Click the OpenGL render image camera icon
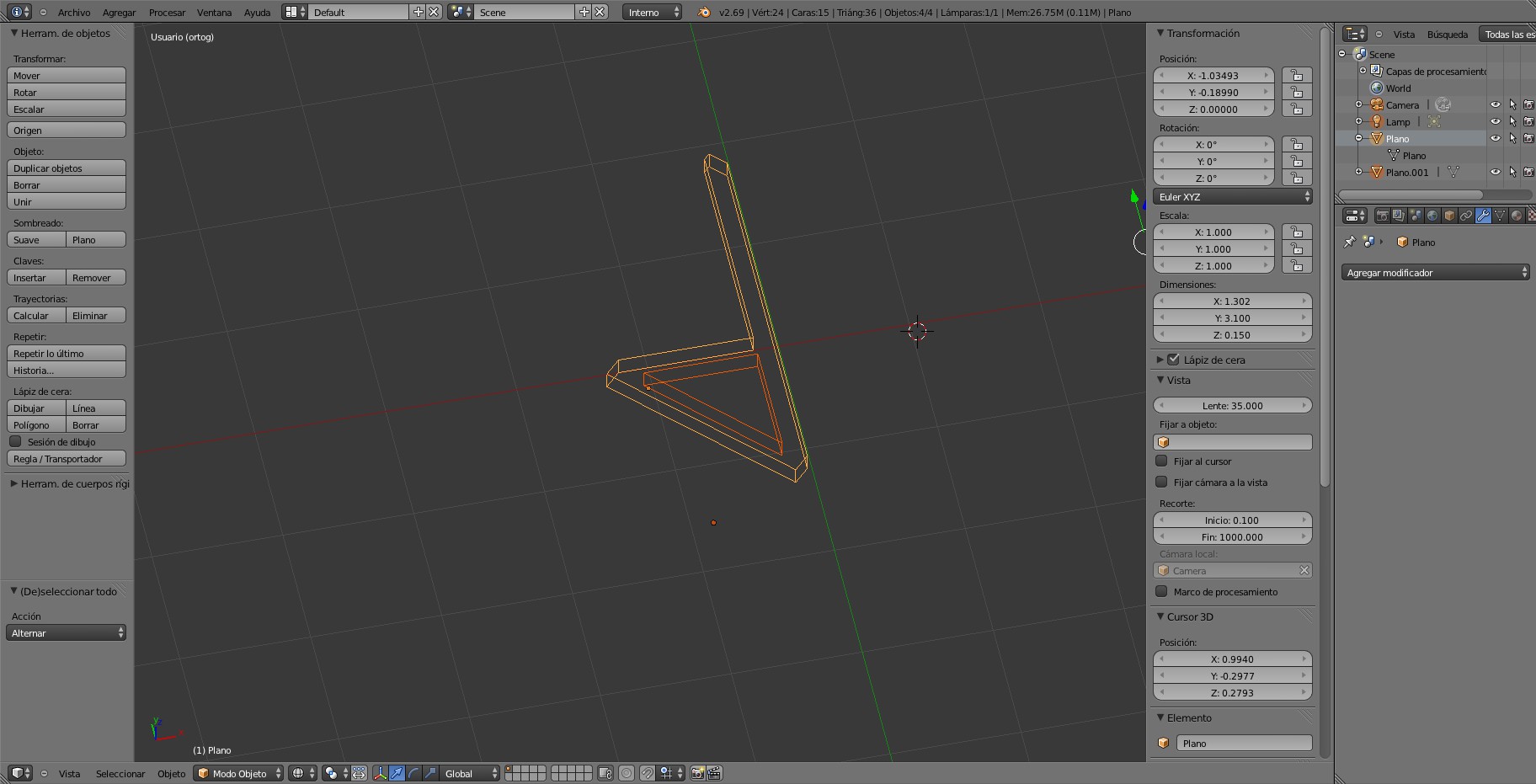This screenshot has width=1536, height=784. (697, 773)
